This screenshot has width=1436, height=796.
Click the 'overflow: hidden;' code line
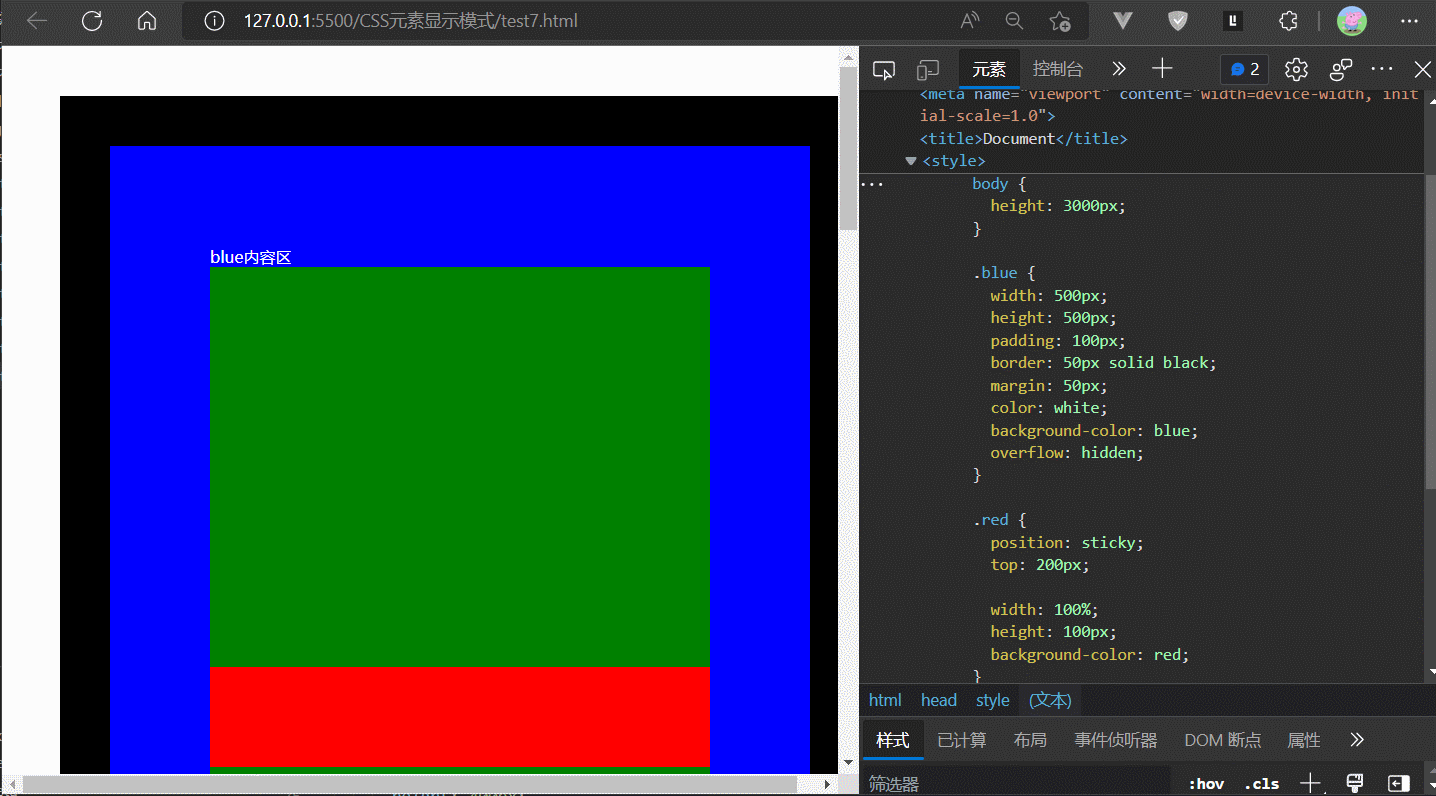click(x=1067, y=453)
